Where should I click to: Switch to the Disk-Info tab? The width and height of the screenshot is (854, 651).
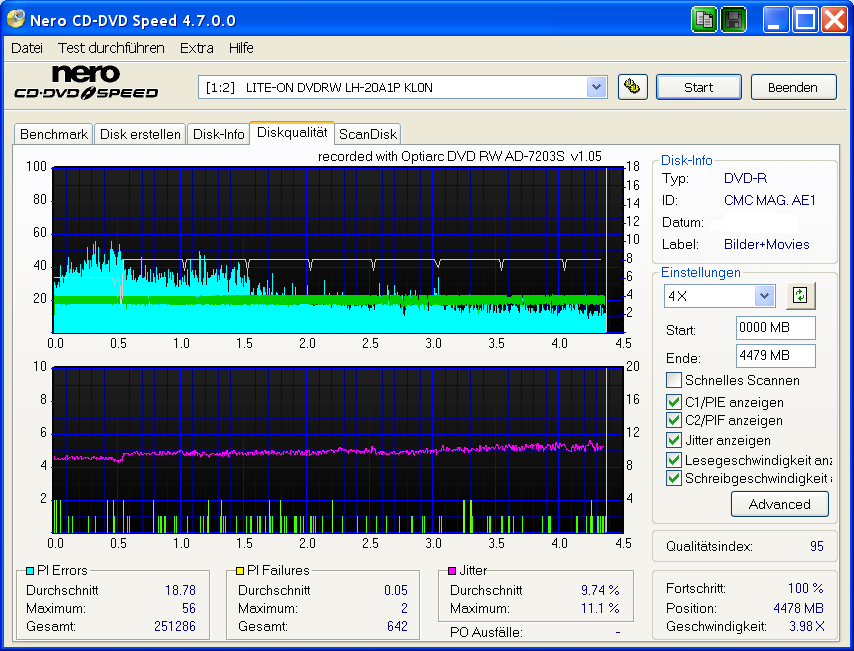coord(218,133)
